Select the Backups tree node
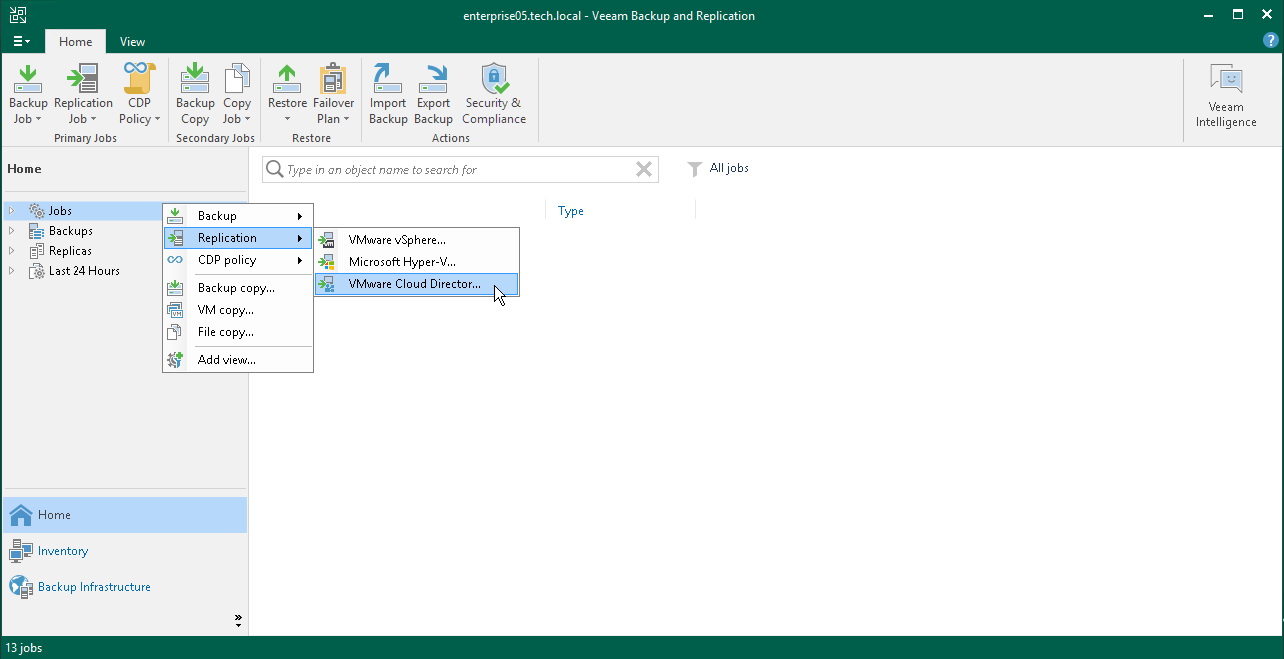 pos(70,231)
